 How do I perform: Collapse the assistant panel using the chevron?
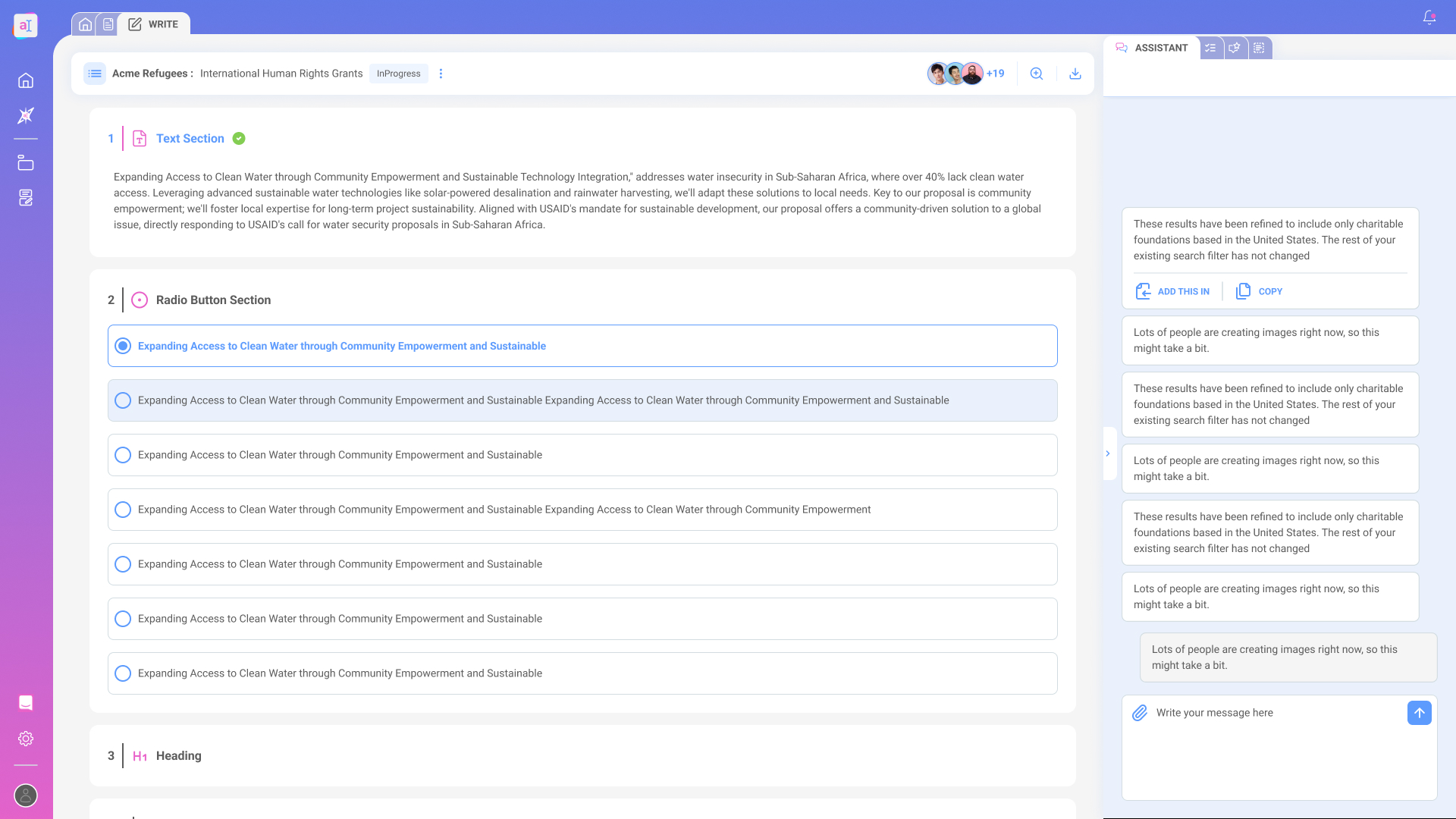pyautogui.click(x=1108, y=453)
